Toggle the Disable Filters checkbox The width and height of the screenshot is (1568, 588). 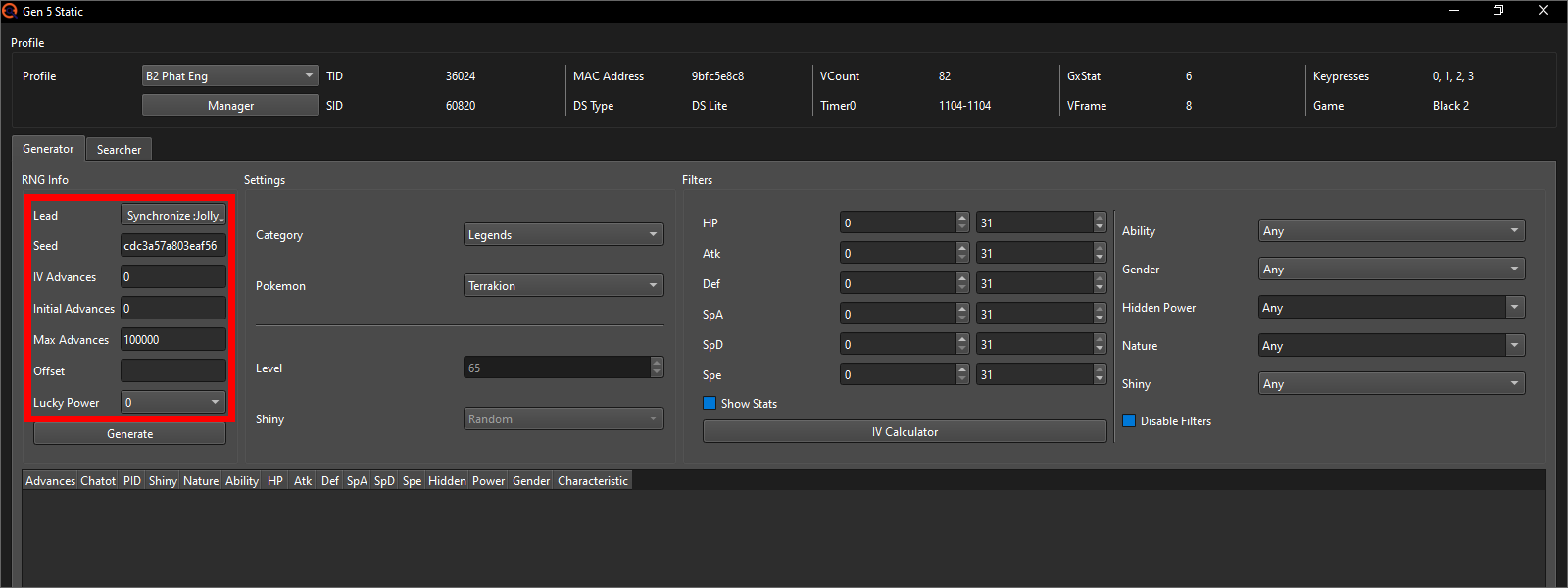tap(1129, 420)
